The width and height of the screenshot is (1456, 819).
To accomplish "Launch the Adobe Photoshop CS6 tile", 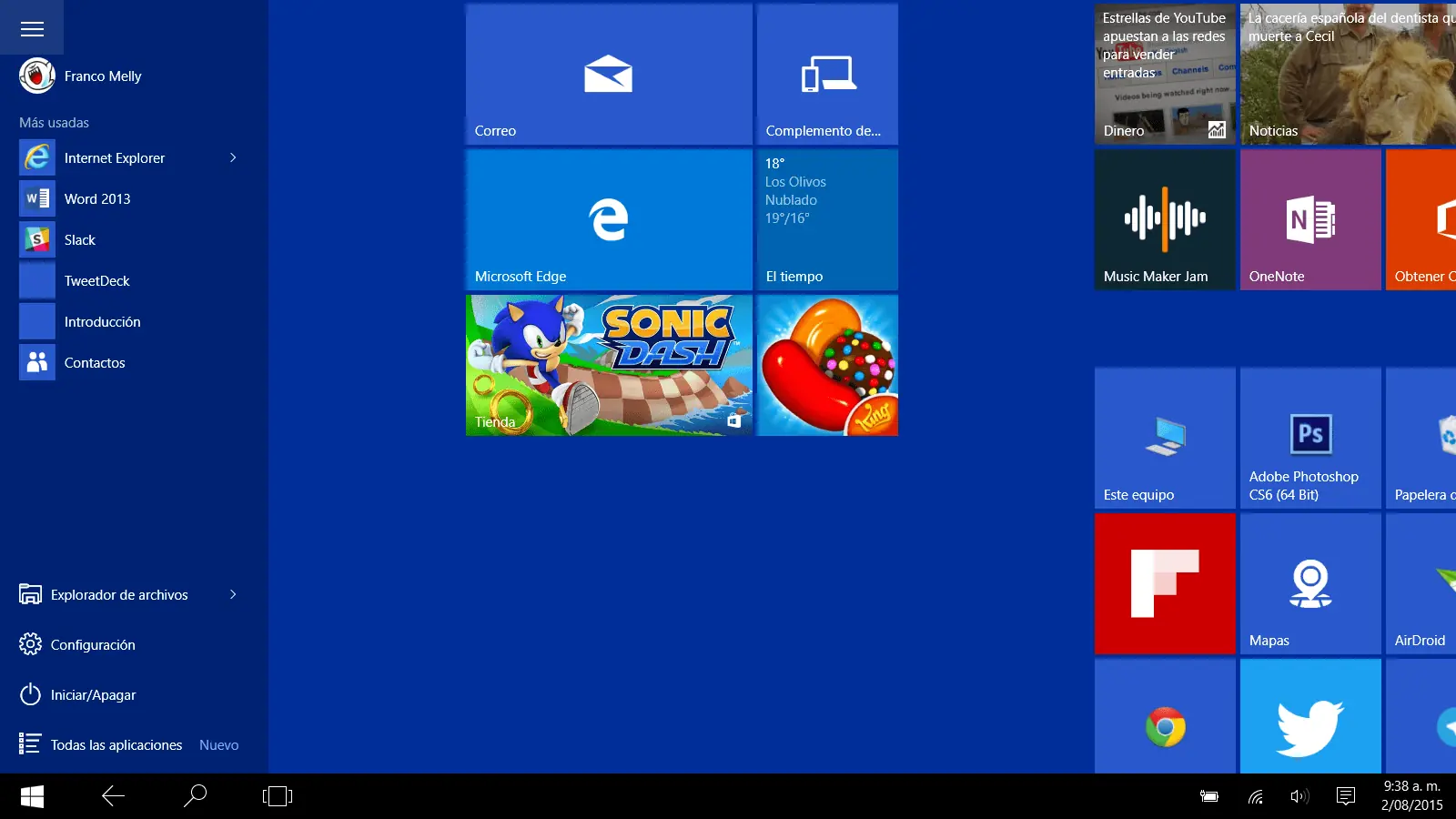I will pos(1310,438).
